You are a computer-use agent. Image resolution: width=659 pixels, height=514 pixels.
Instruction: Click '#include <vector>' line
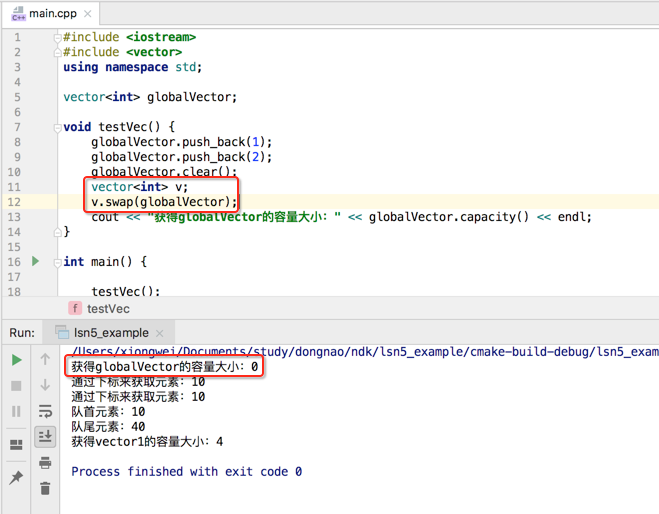click(x=122, y=52)
